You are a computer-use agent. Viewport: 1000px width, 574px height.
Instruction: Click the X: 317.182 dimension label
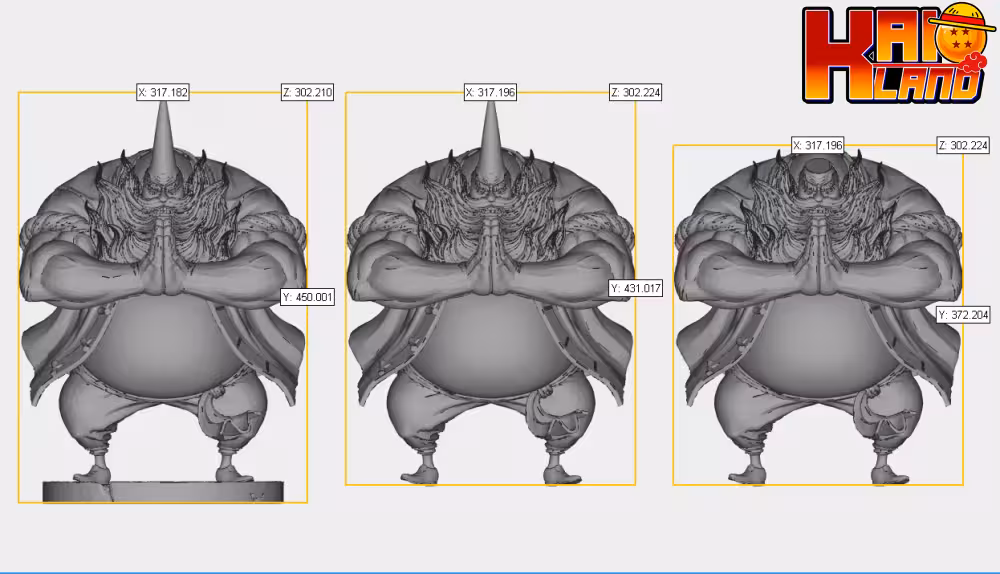[x=163, y=92]
